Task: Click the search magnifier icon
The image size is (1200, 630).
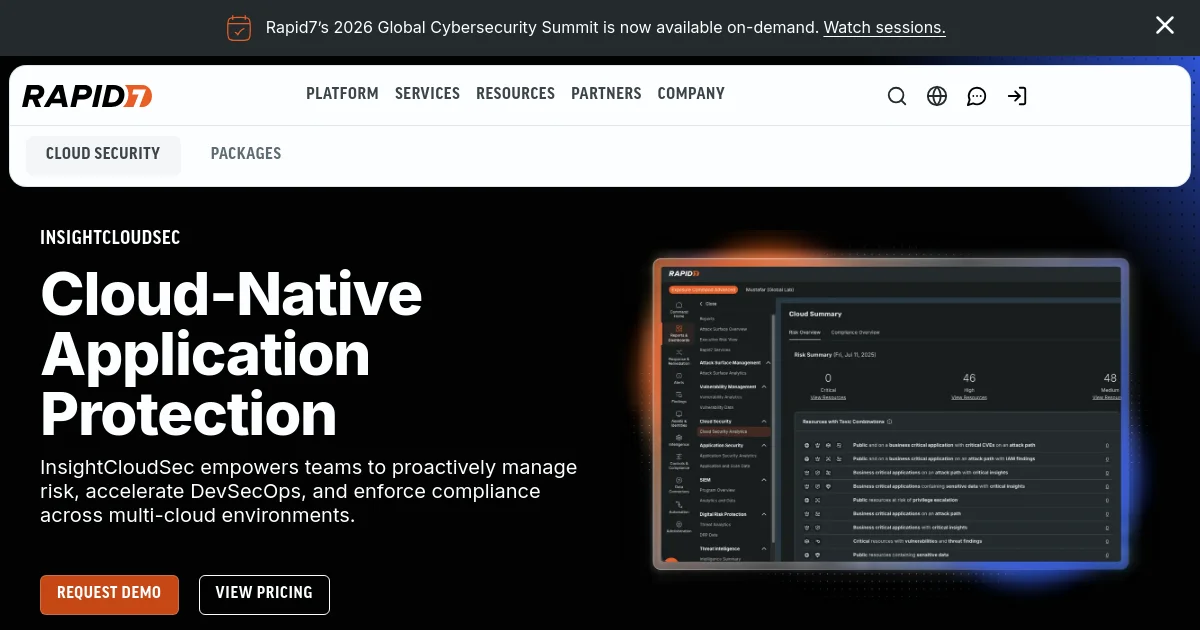Action: 897,96
